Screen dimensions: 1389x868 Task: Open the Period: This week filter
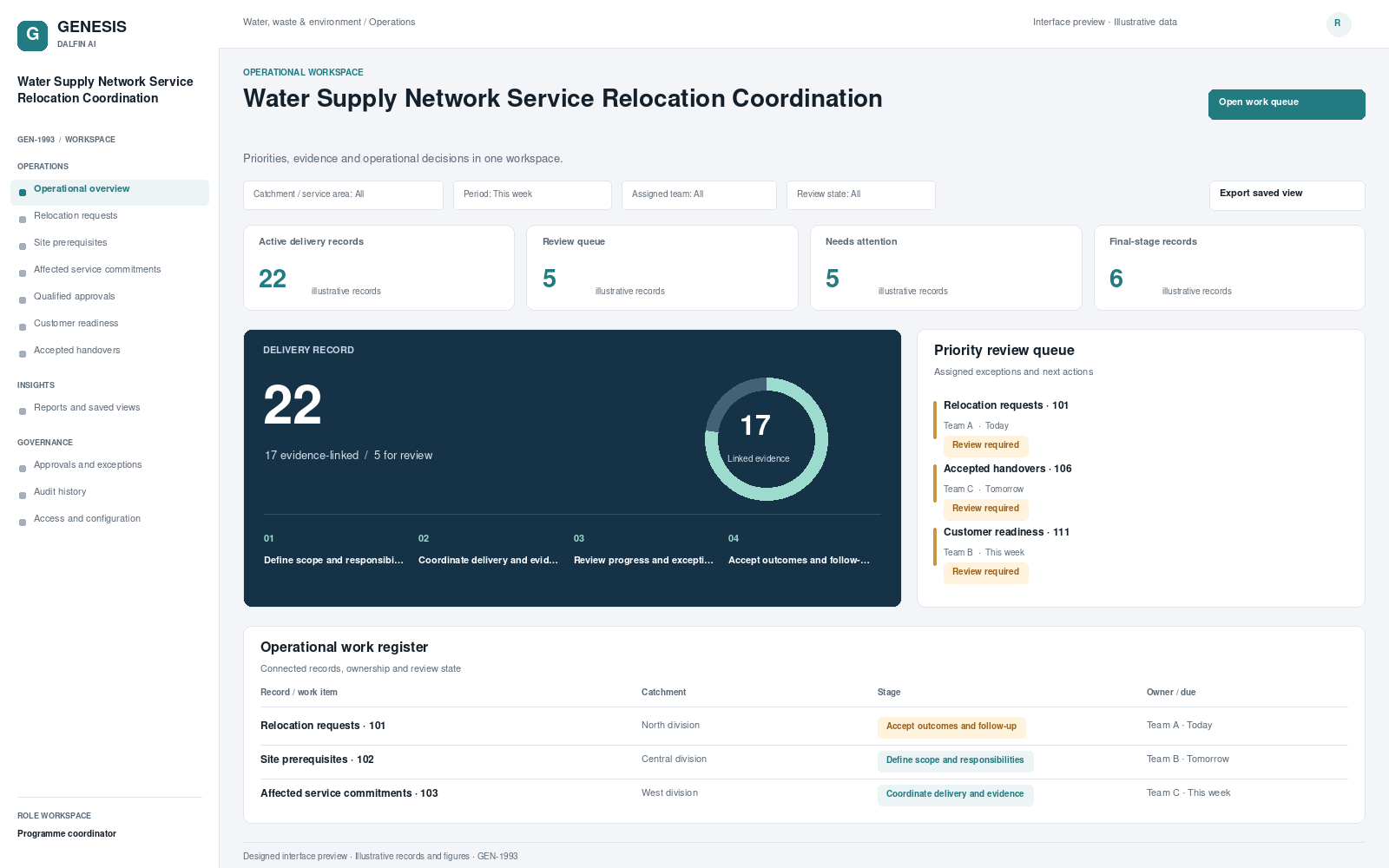[x=532, y=195]
